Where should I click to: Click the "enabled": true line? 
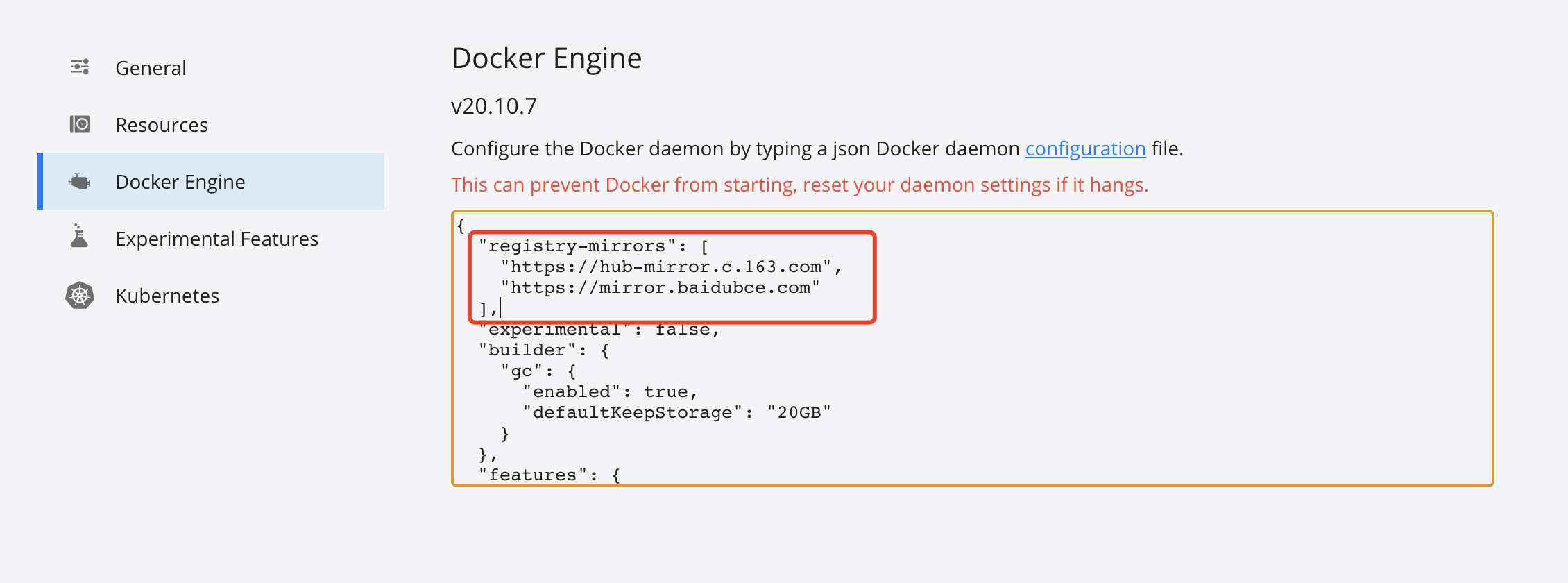pos(610,392)
